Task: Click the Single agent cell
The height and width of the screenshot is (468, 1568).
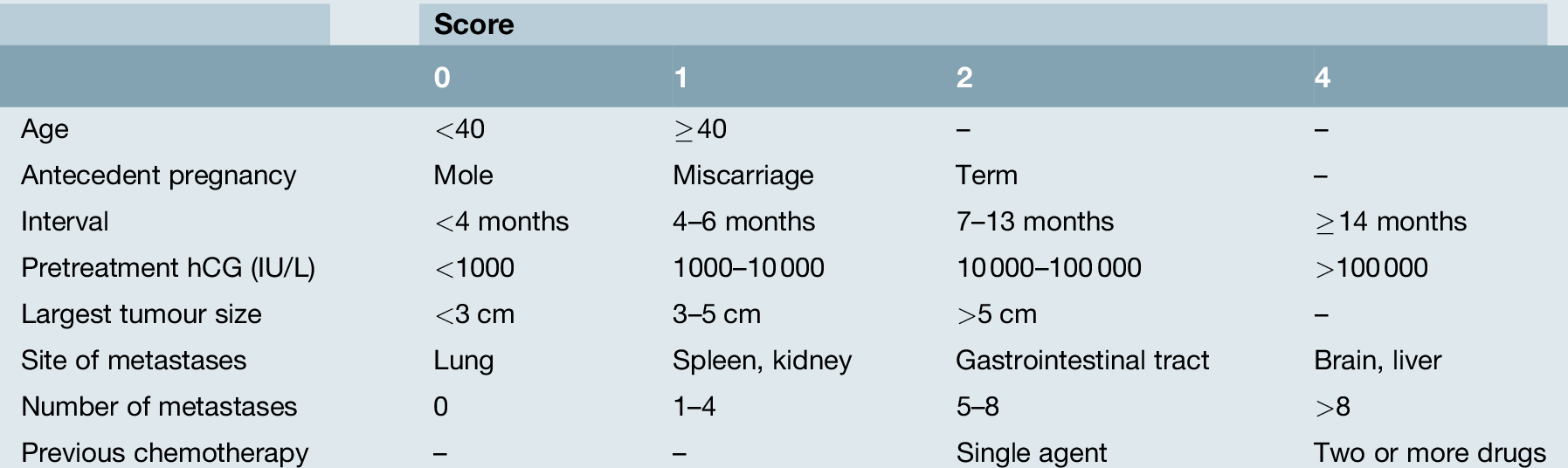Action: (x=1031, y=453)
